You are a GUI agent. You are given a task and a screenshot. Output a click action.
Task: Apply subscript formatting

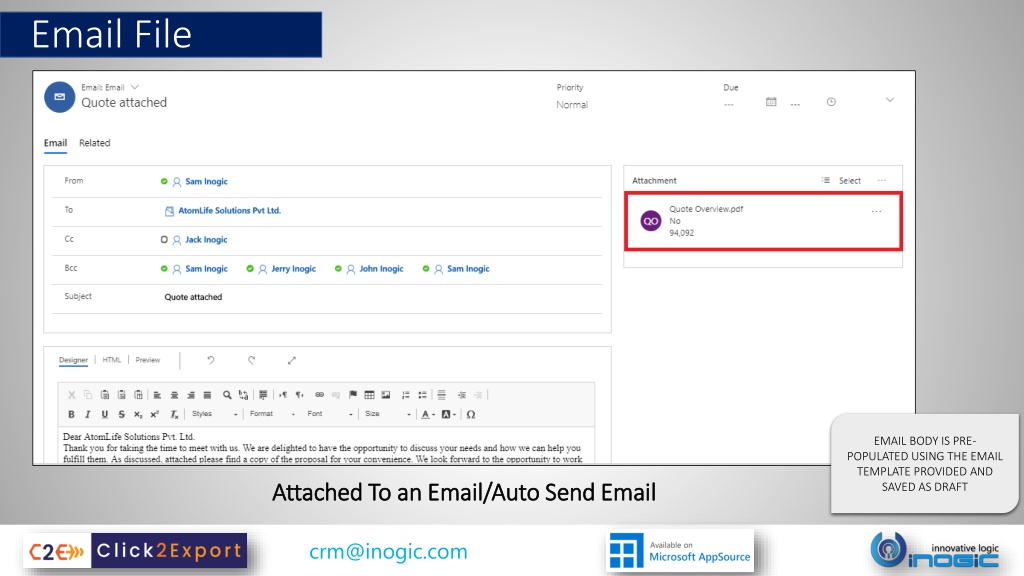138,414
